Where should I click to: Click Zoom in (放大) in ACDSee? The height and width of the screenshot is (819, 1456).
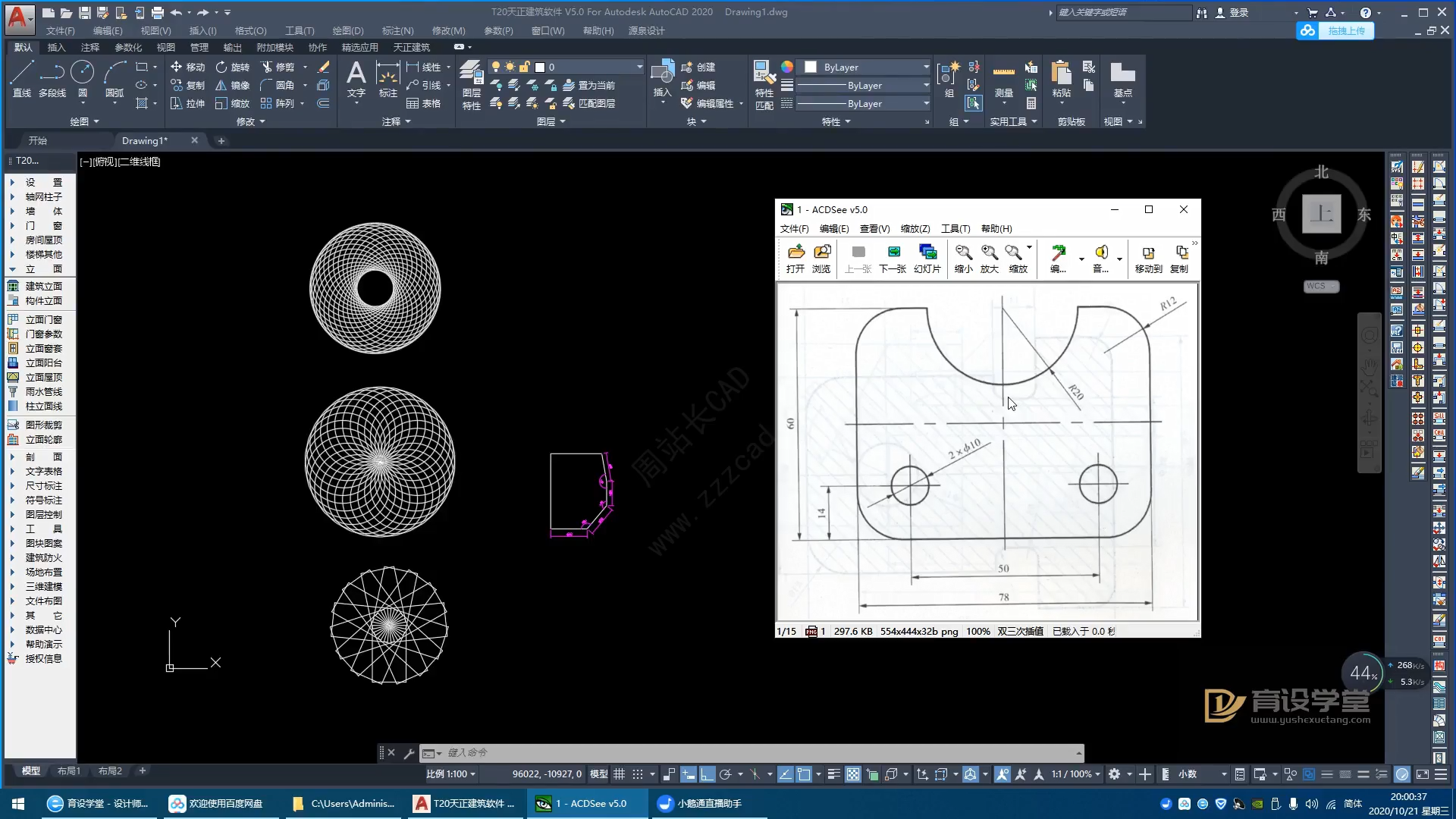click(x=989, y=259)
